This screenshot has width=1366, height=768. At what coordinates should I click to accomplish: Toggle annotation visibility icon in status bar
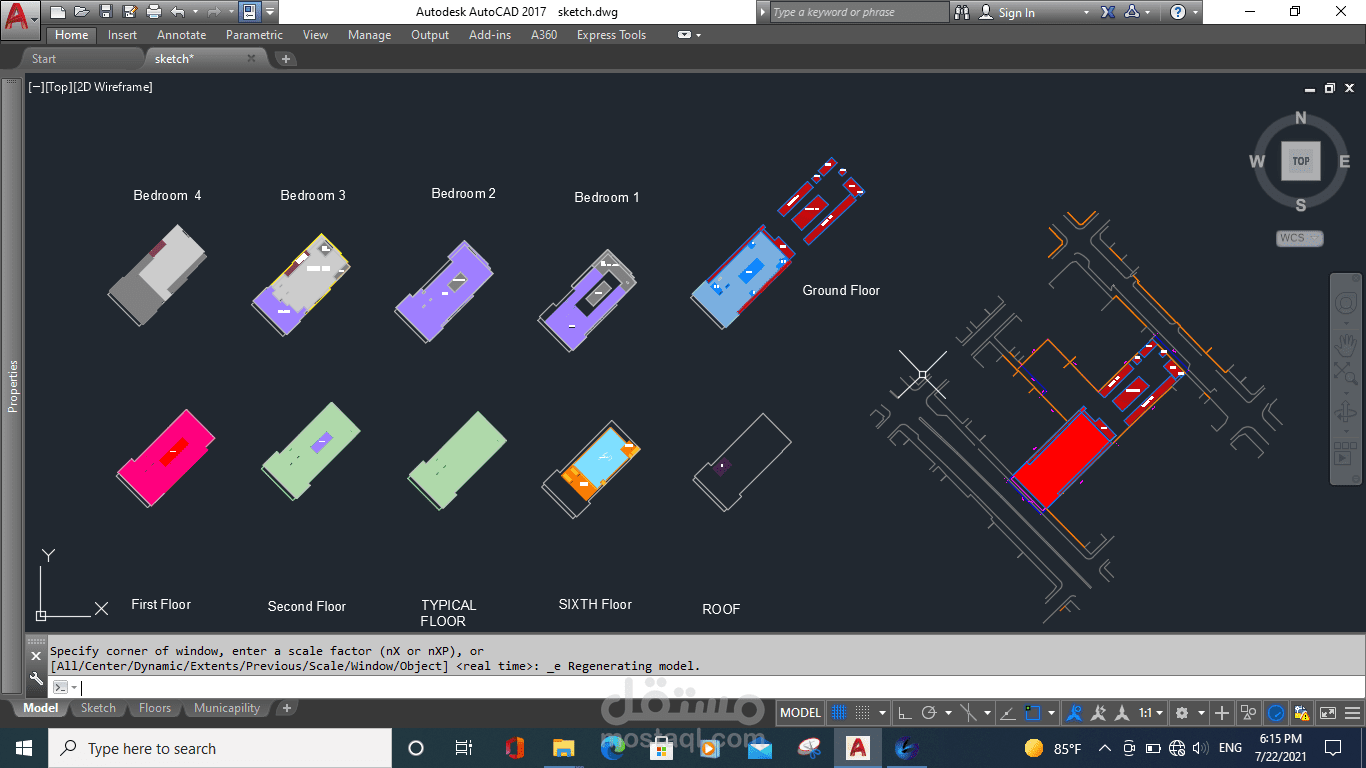click(x=1074, y=713)
